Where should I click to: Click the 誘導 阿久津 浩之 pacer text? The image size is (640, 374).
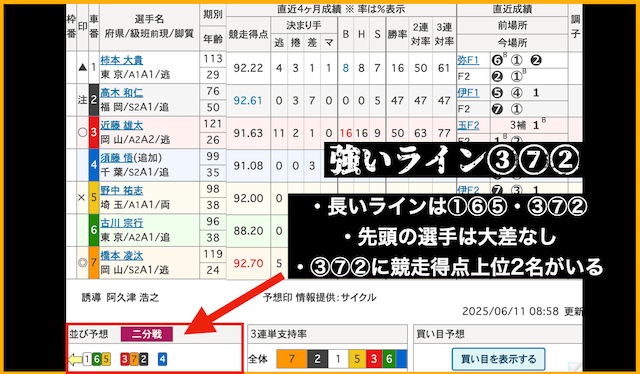[120, 298]
